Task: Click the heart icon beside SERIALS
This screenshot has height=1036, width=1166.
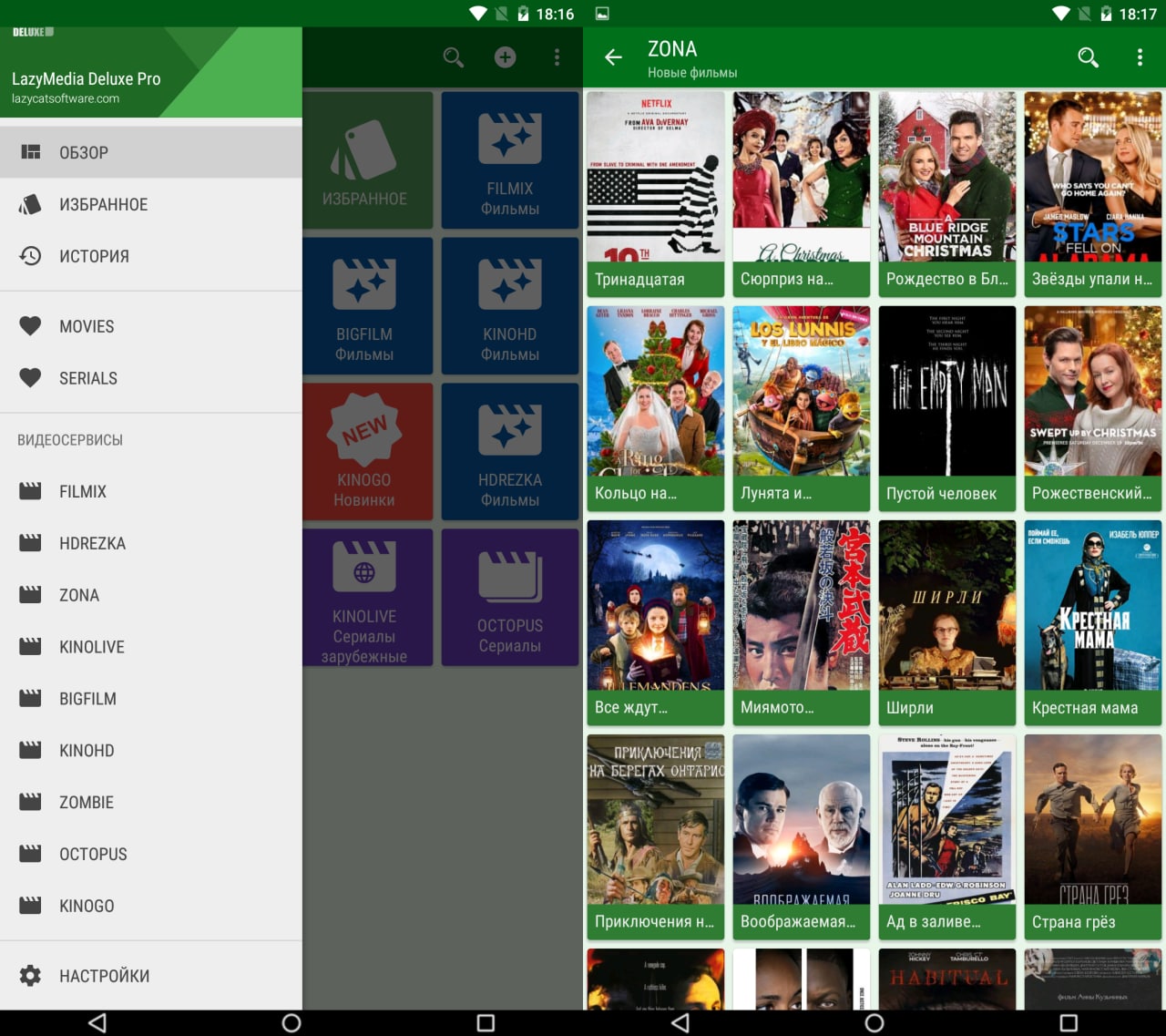Action: (x=30, y=378)
